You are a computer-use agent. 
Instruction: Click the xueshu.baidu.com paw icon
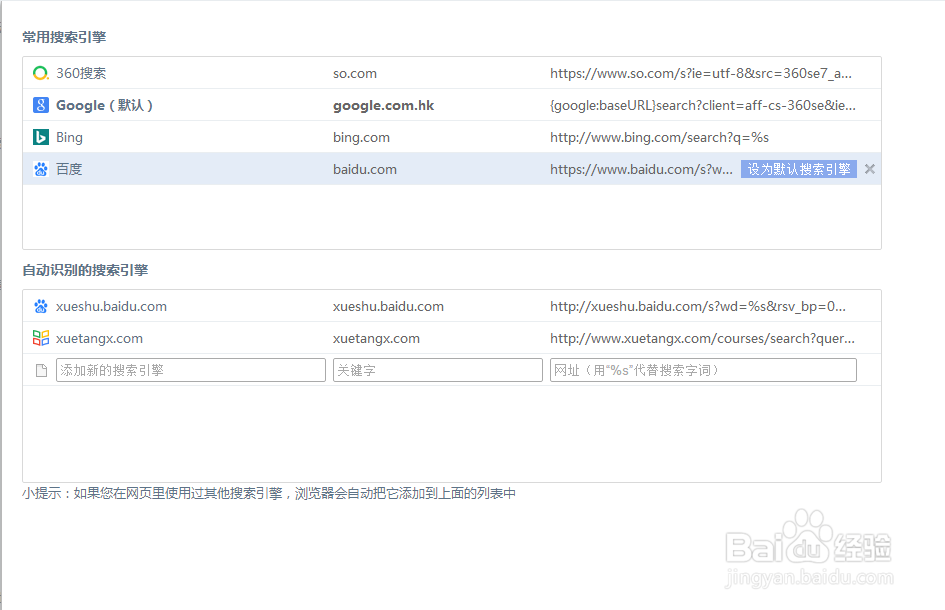[x=40, y=306]
